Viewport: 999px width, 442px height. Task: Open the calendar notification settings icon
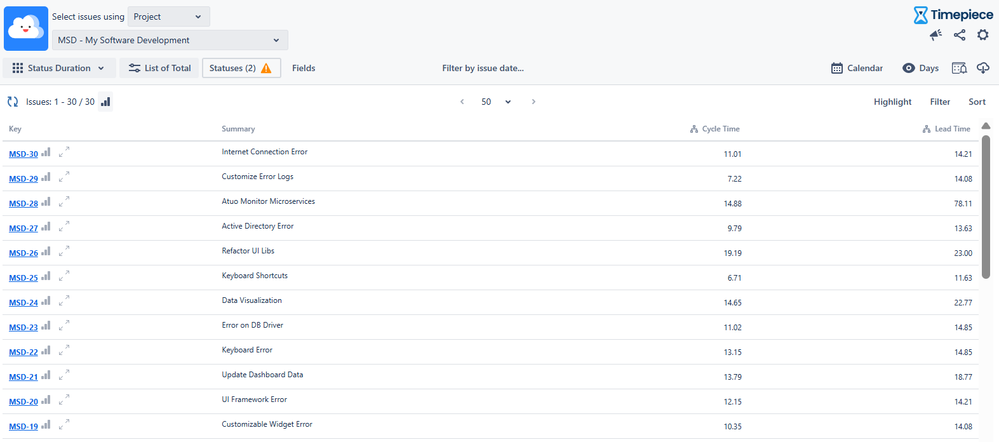pos(959,68)
